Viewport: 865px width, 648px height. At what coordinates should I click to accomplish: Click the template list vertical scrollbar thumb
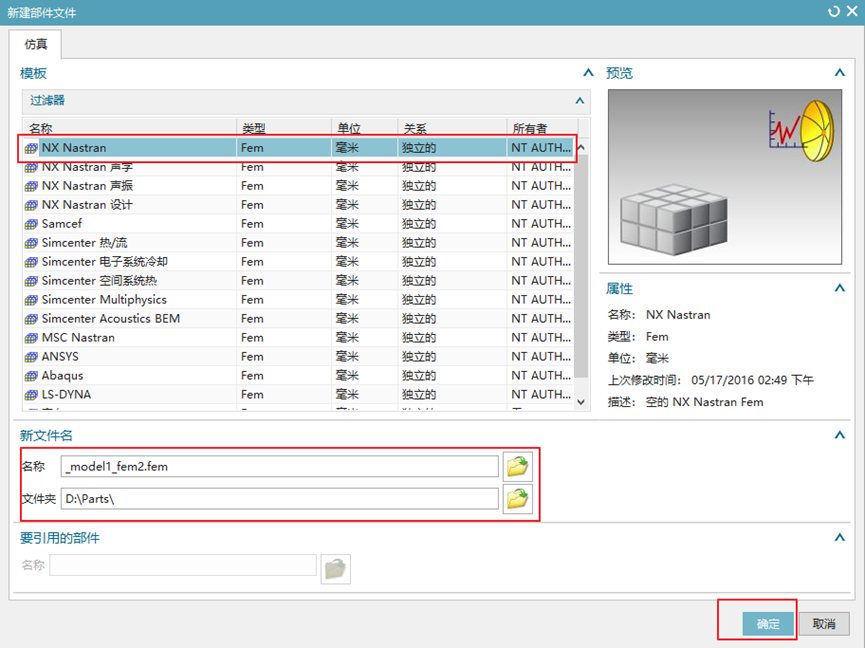pyautogui.click(x=581, y=266)
